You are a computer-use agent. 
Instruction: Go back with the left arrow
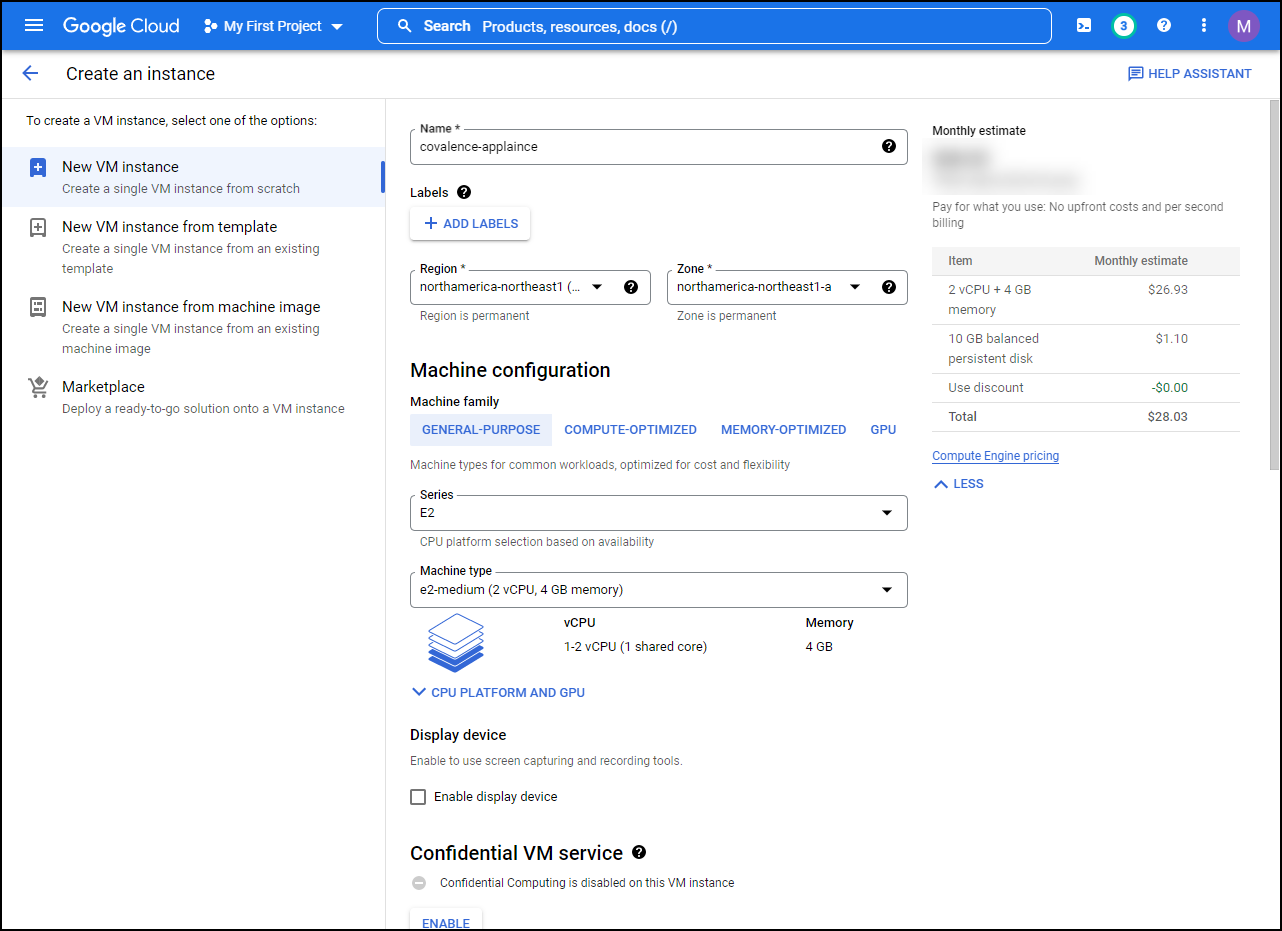coord(30,73)
